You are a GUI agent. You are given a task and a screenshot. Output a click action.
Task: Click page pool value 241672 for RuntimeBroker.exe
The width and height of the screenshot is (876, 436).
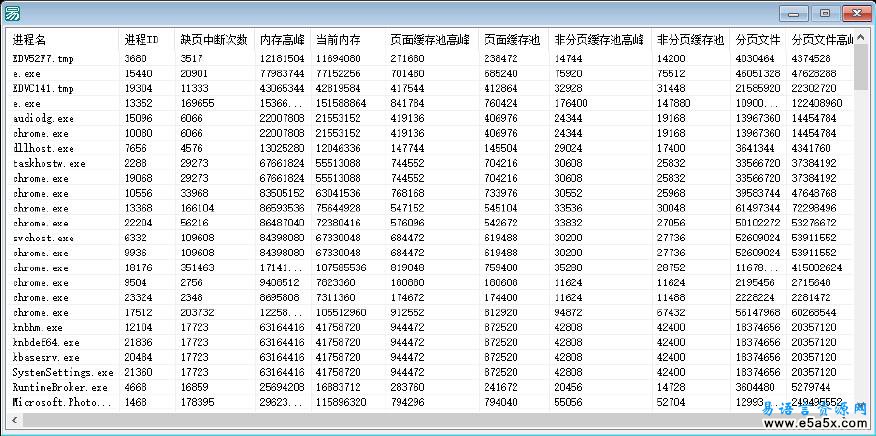pos(501,387)
